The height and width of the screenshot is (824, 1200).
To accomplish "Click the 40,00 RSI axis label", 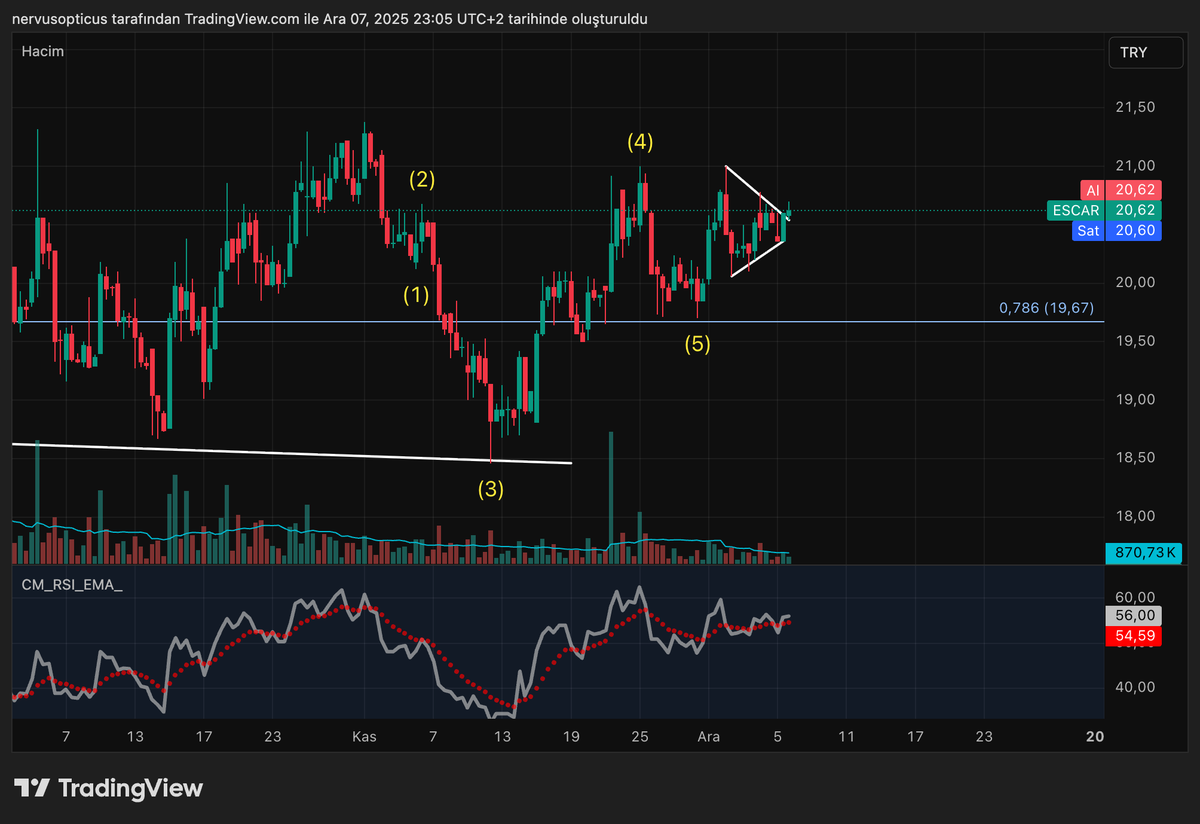I will 1135,687.
